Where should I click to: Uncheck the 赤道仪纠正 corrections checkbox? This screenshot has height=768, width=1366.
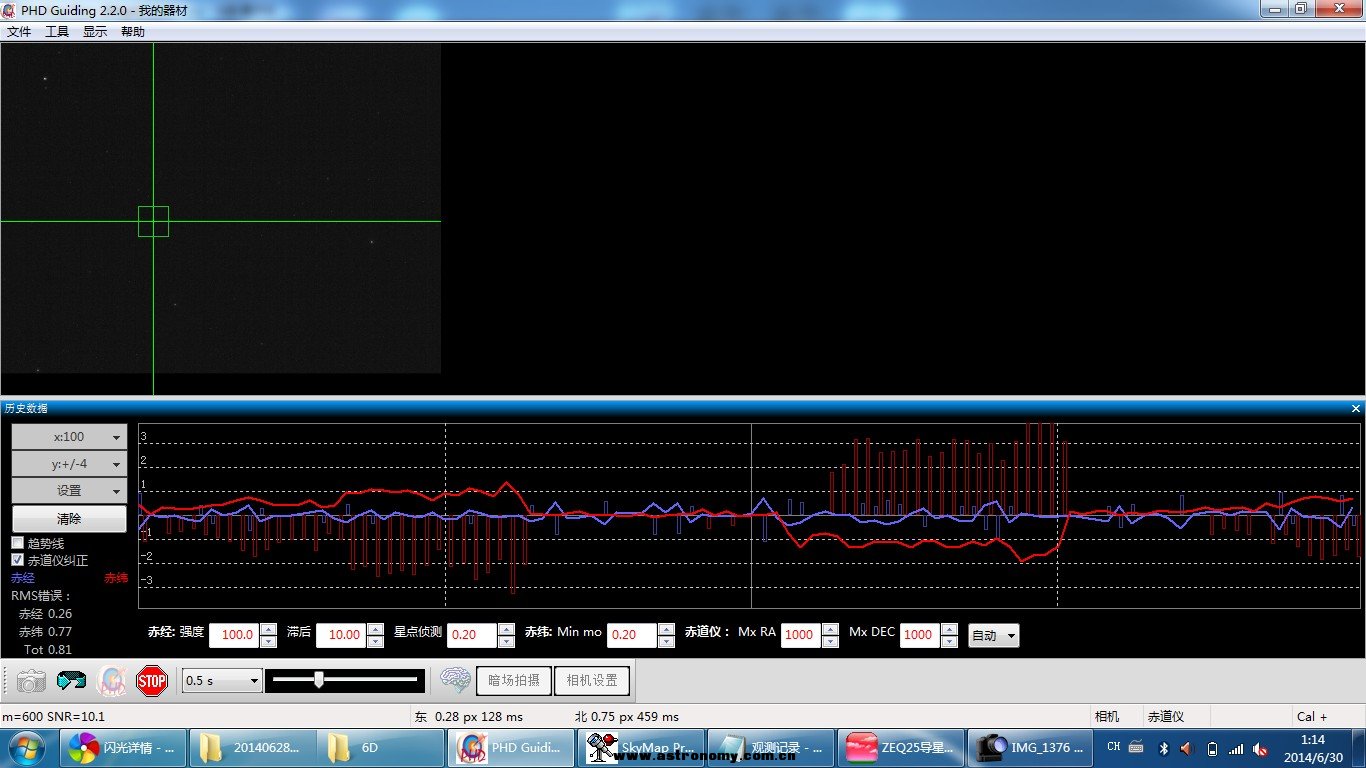point(17,560)
